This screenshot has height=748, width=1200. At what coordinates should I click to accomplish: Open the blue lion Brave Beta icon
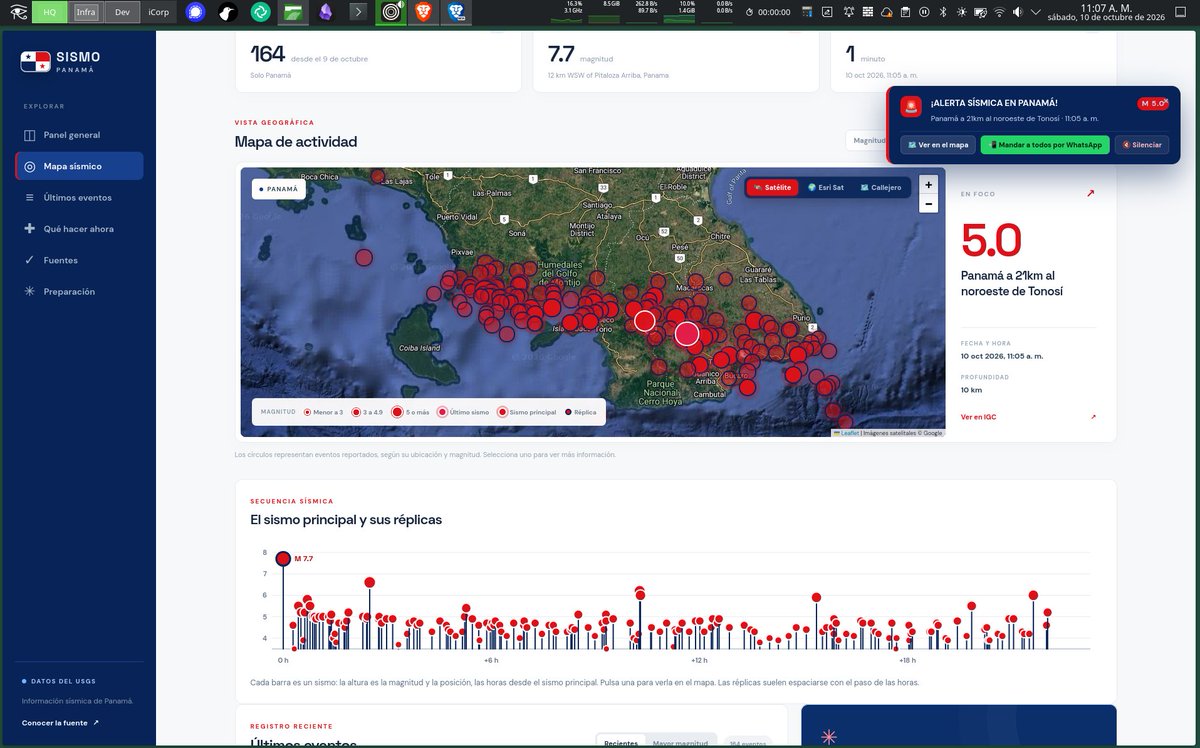tap(456, 12)
